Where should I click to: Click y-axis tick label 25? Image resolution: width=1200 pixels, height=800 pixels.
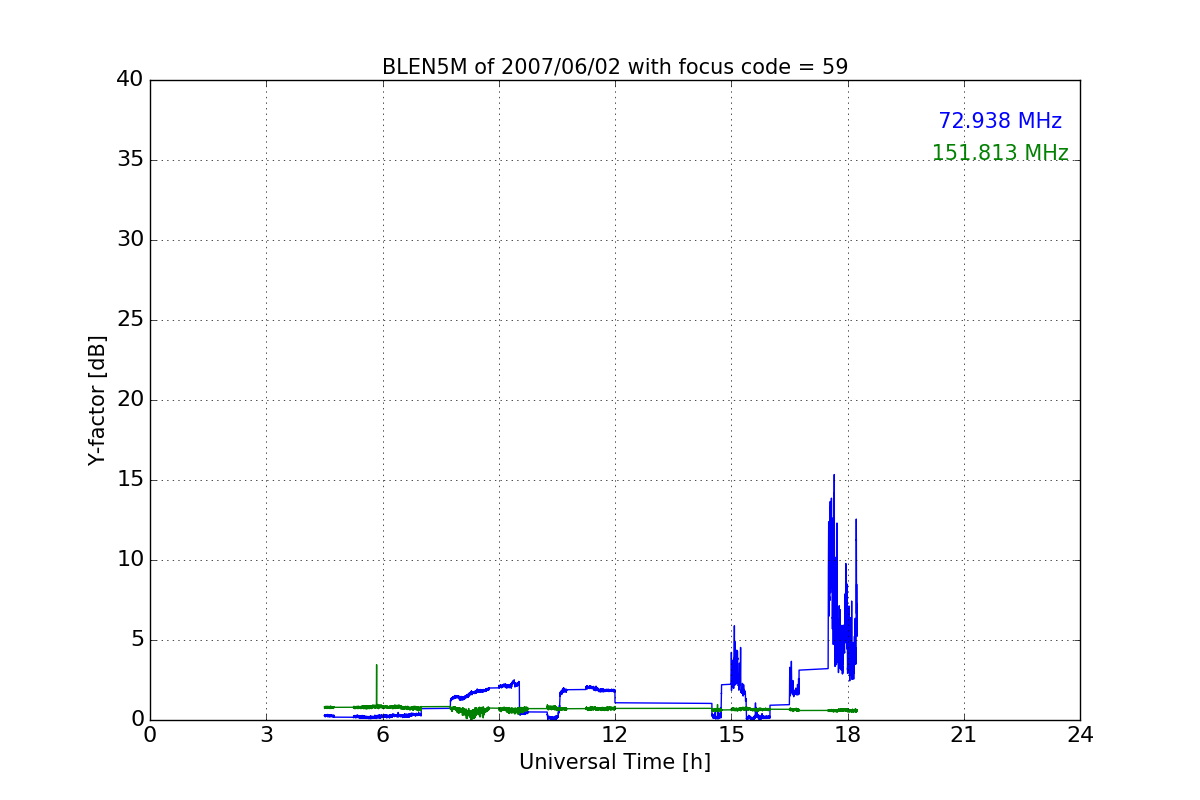coord(129,320)
